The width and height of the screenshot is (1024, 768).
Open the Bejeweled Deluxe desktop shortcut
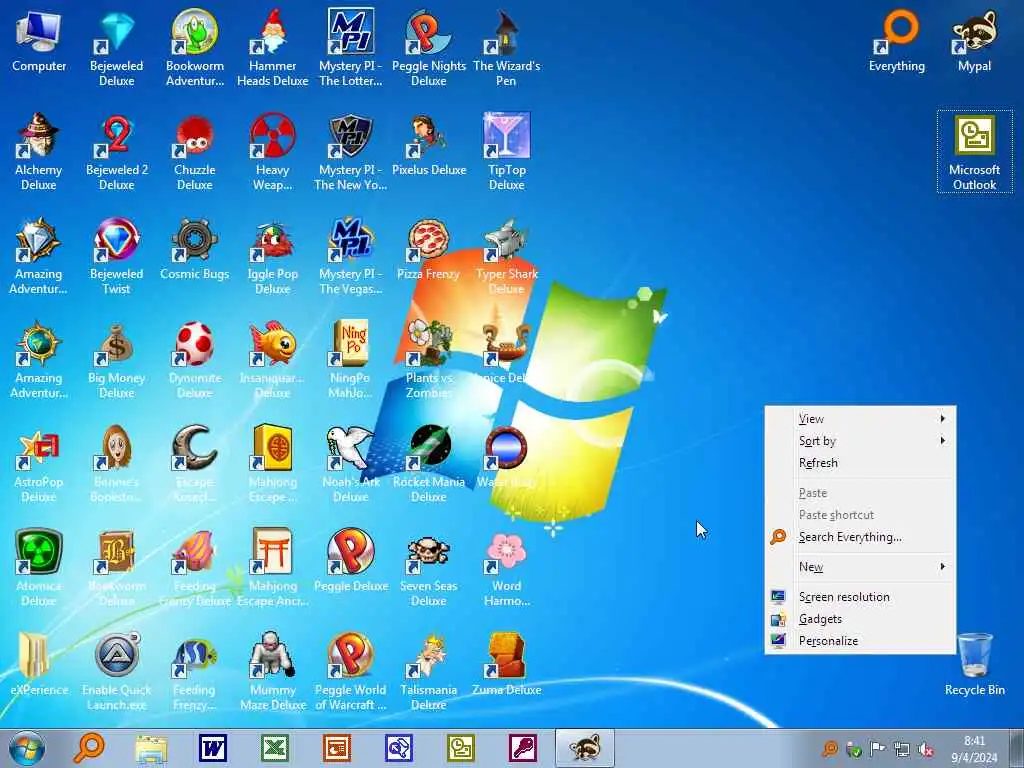pos(117,47)
